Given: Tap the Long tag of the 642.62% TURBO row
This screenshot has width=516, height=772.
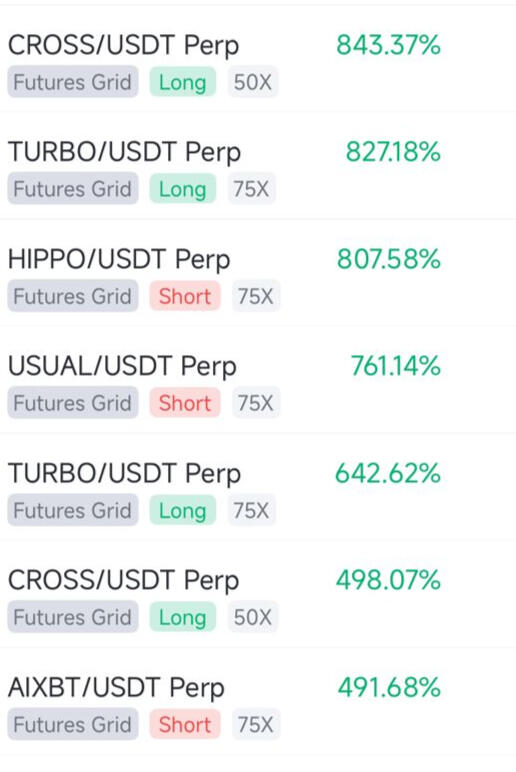Looking at the screenshot, I should 183,511.
